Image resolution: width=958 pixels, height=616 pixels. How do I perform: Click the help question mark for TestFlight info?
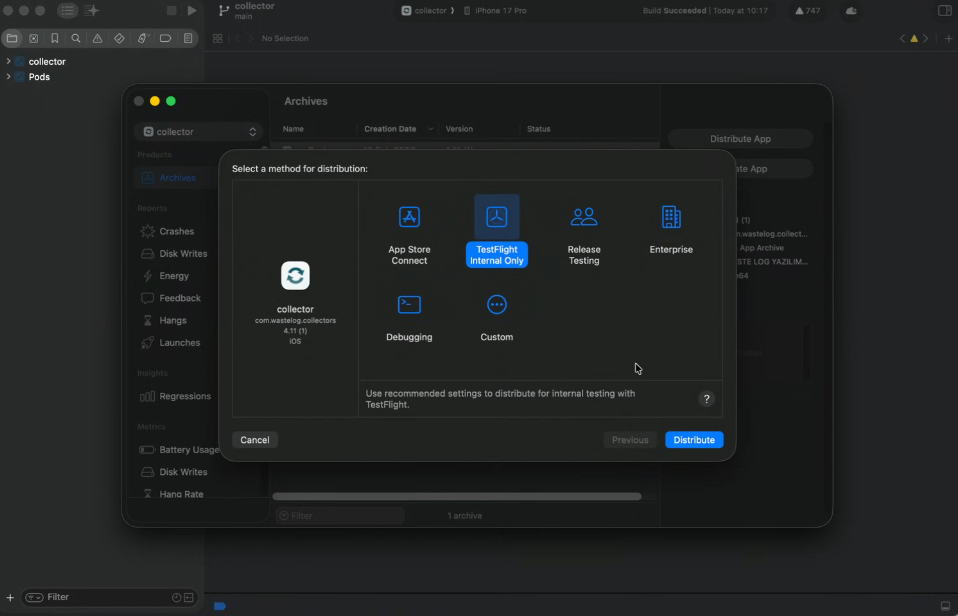click(x=707, y=399)
